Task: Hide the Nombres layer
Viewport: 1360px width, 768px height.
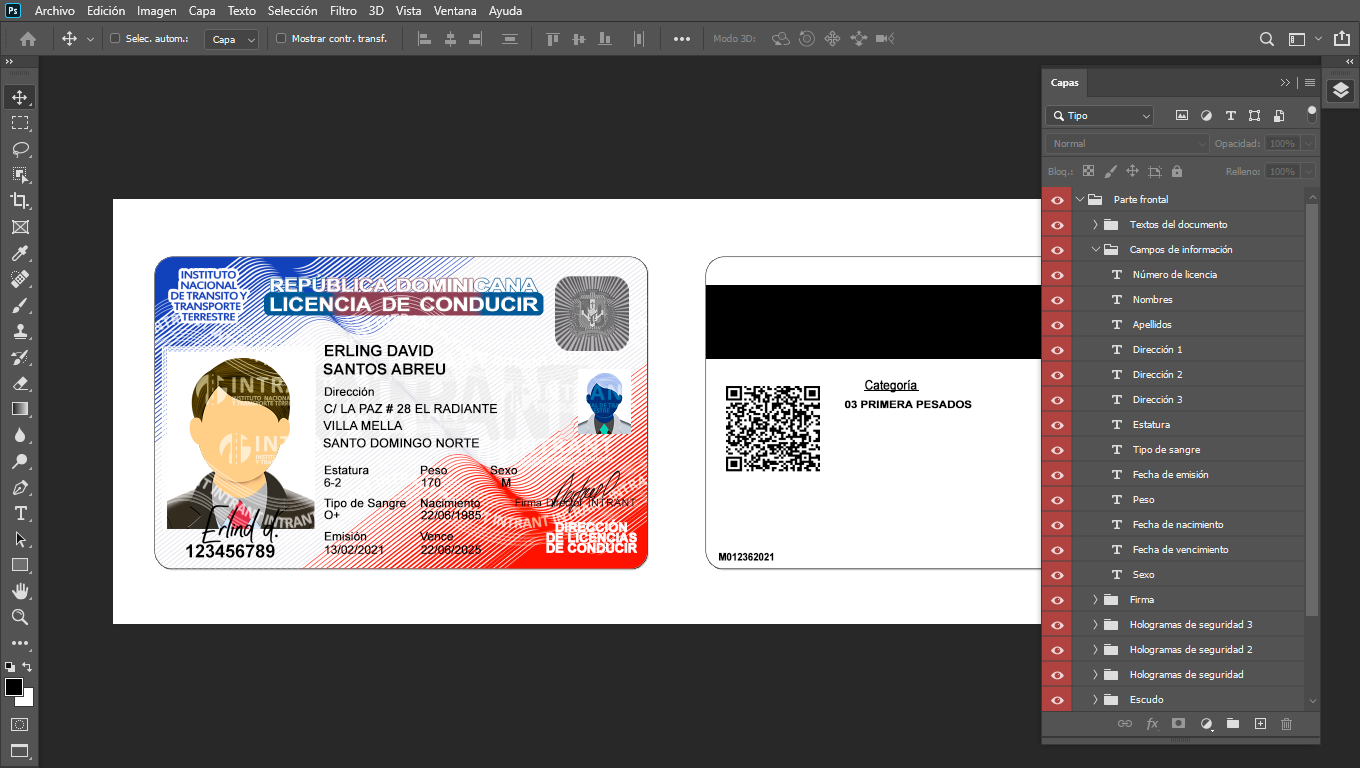Action: click(x=1057, y=300)
